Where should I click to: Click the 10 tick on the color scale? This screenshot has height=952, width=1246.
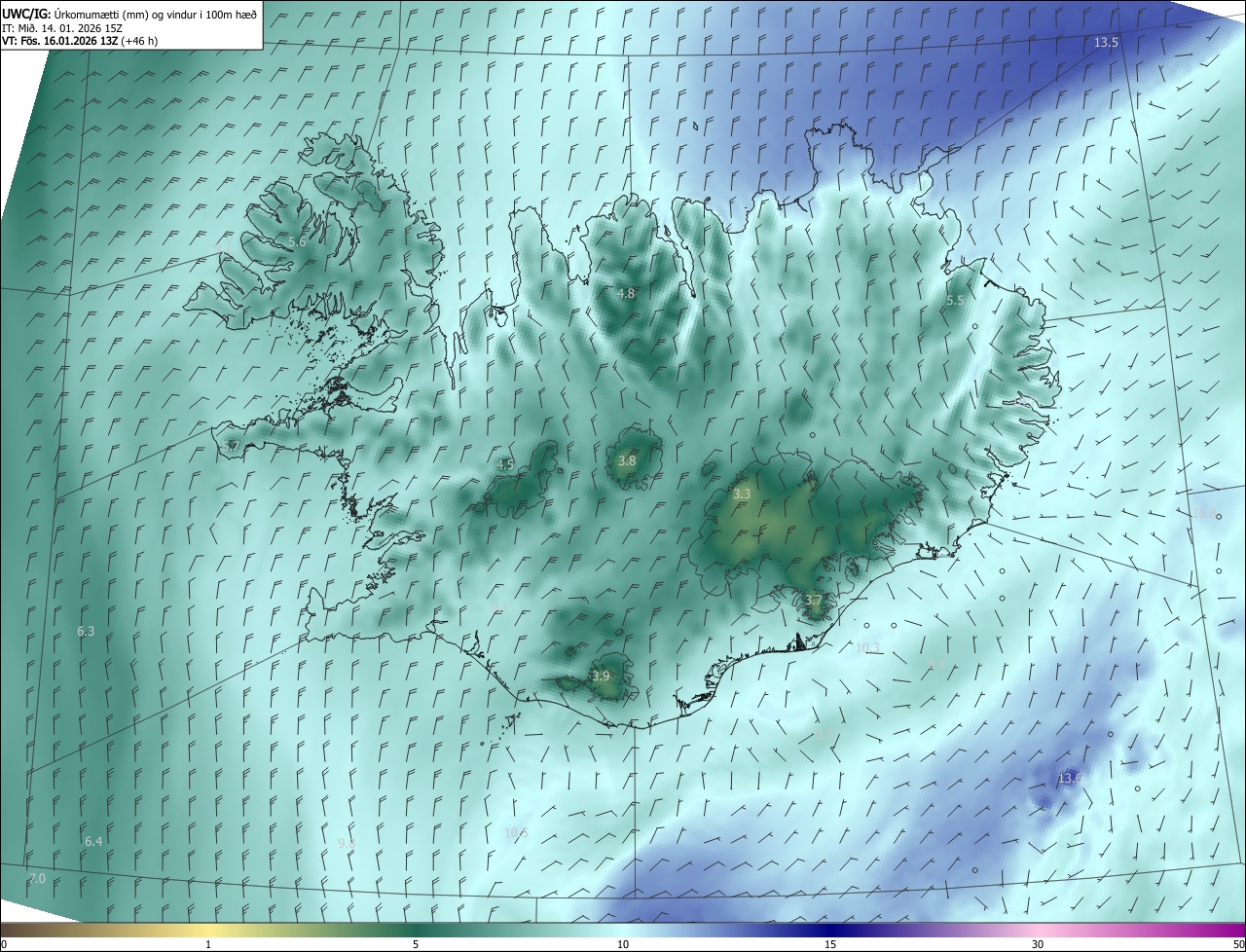pos(623,944)
